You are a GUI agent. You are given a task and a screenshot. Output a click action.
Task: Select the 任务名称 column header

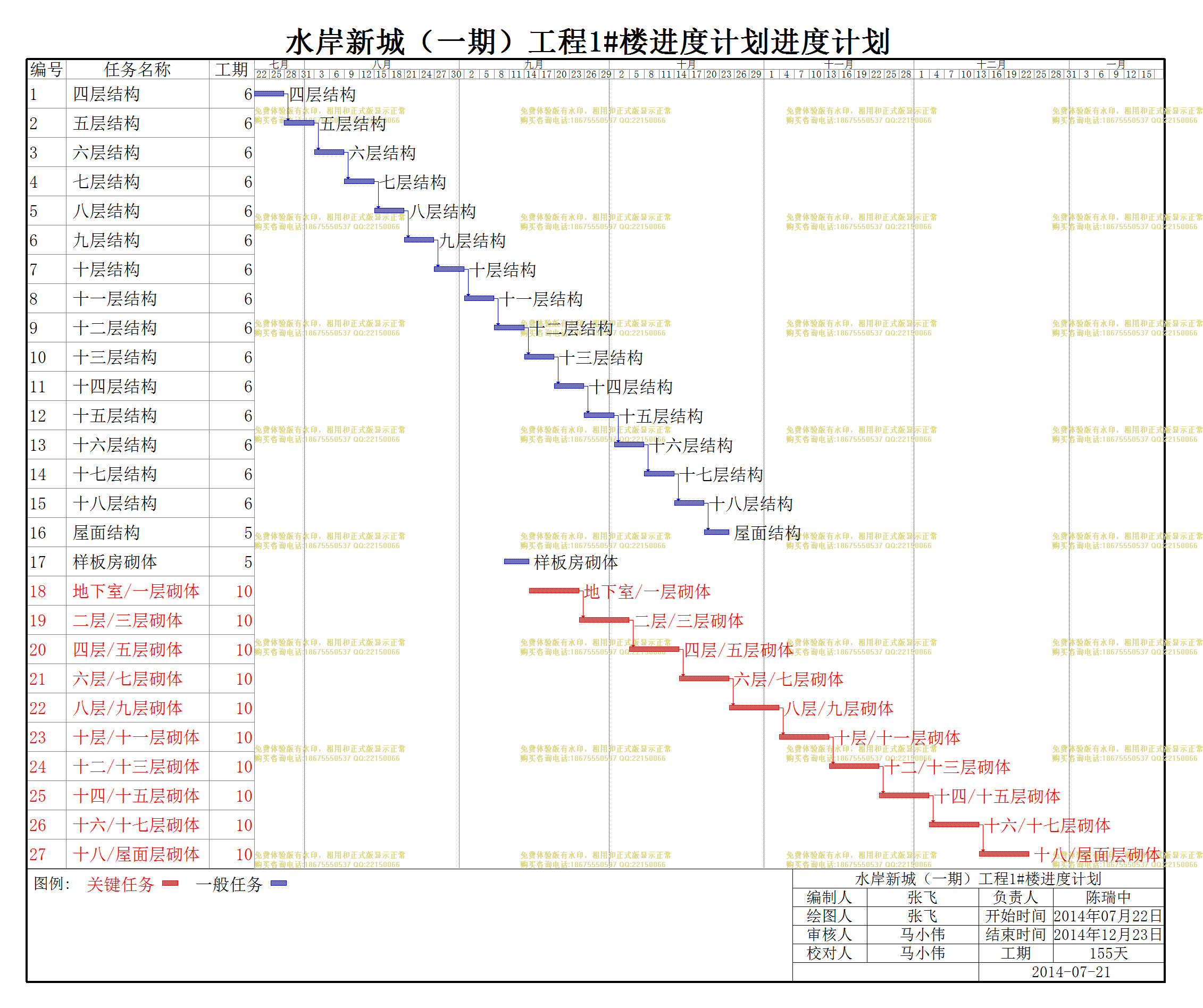click(138, 69)
